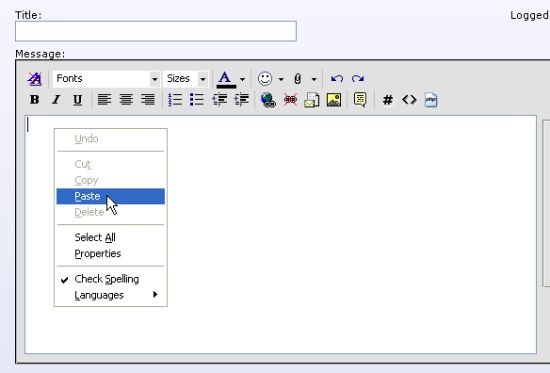Open the Sizes dropdown
This screenshot has height=373, width=550.
(186, 79)
